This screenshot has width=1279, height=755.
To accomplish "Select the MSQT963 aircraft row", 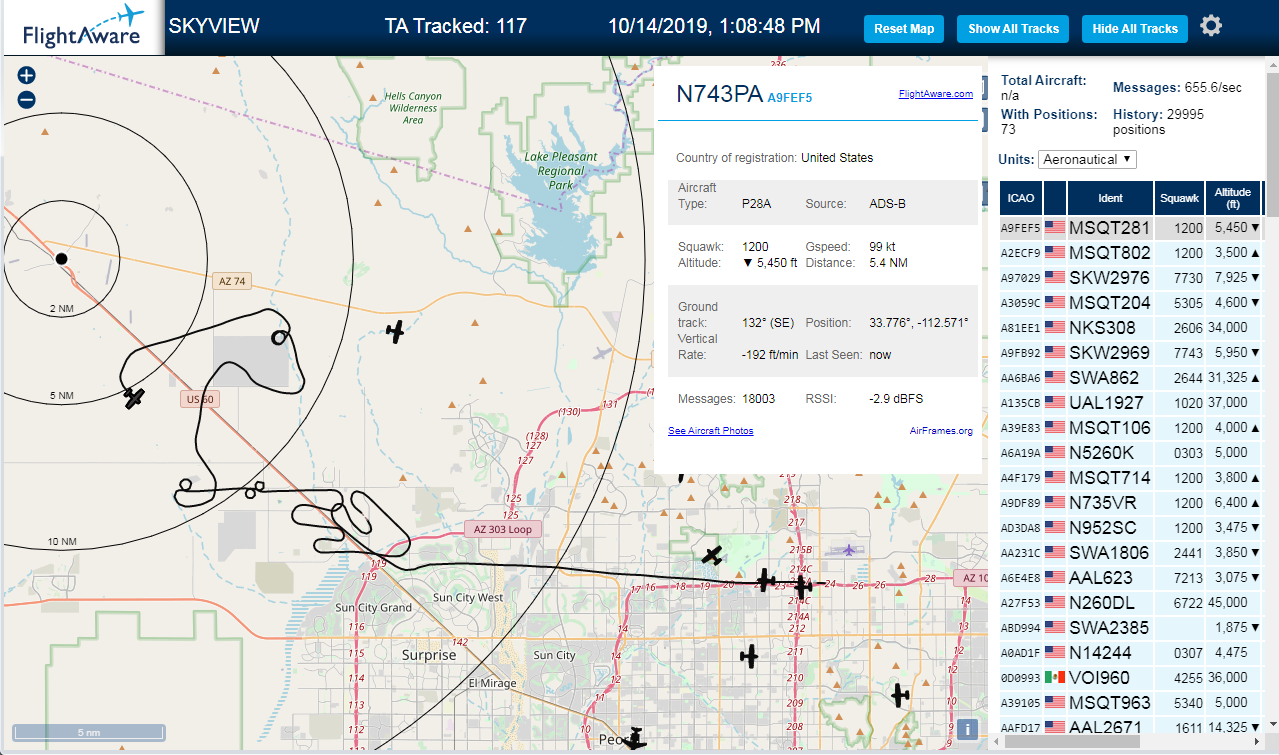I will (1131, 703).
